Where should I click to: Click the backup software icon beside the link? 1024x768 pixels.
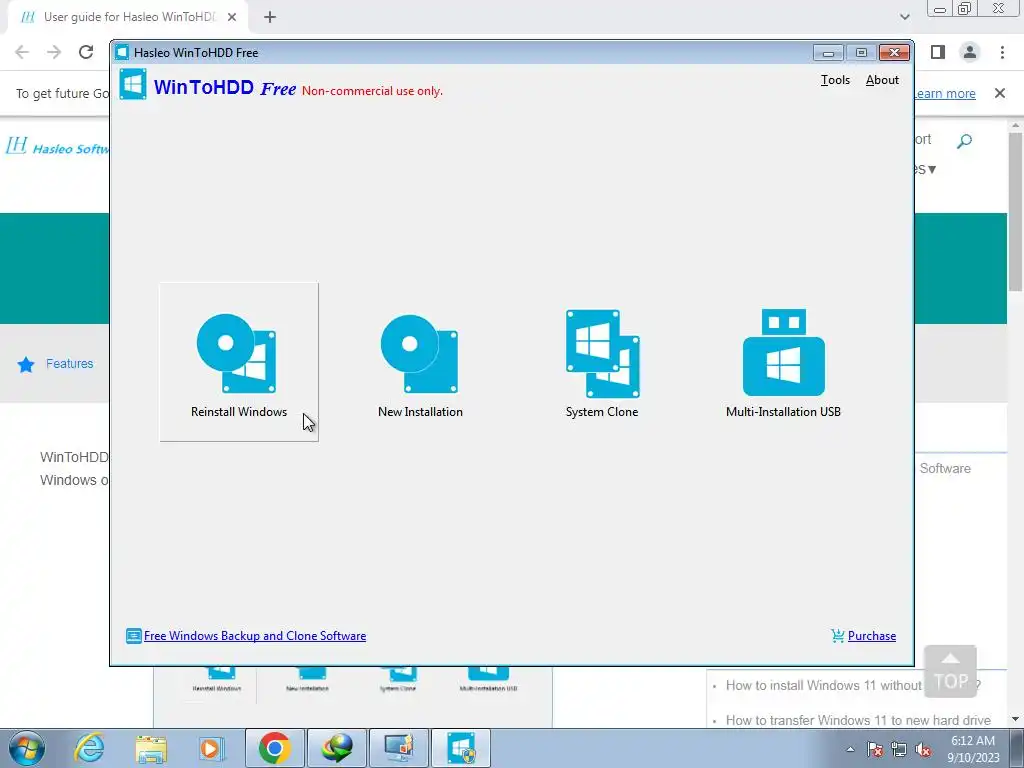133,635
